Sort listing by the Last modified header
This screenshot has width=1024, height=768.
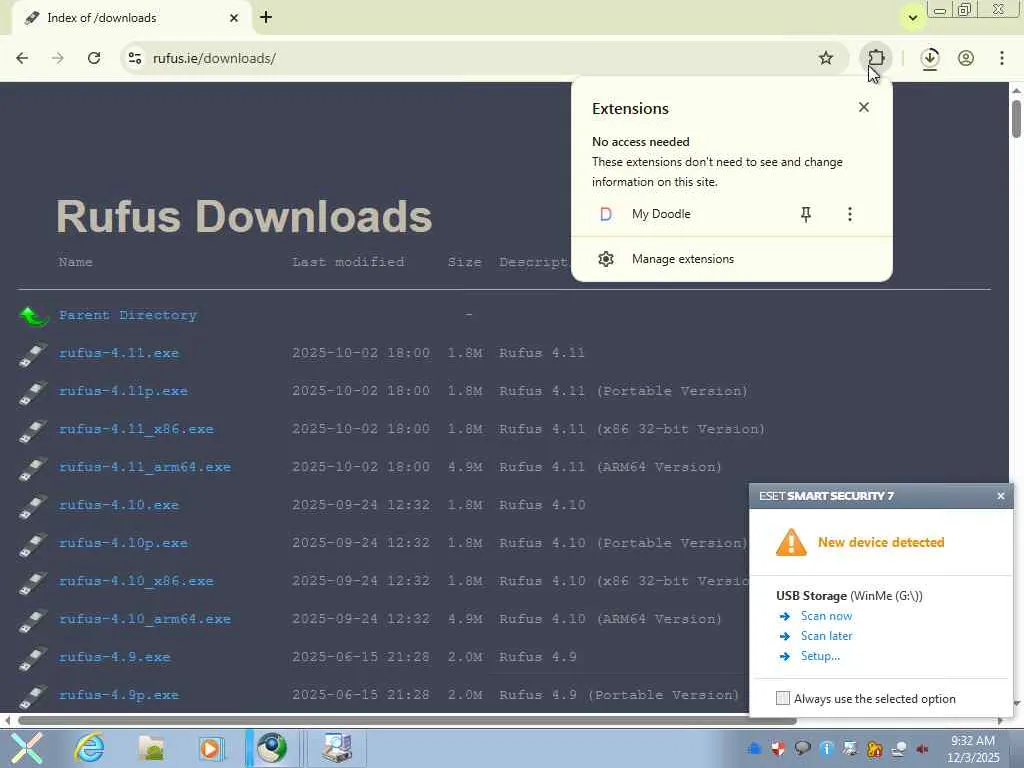[348, 262]
